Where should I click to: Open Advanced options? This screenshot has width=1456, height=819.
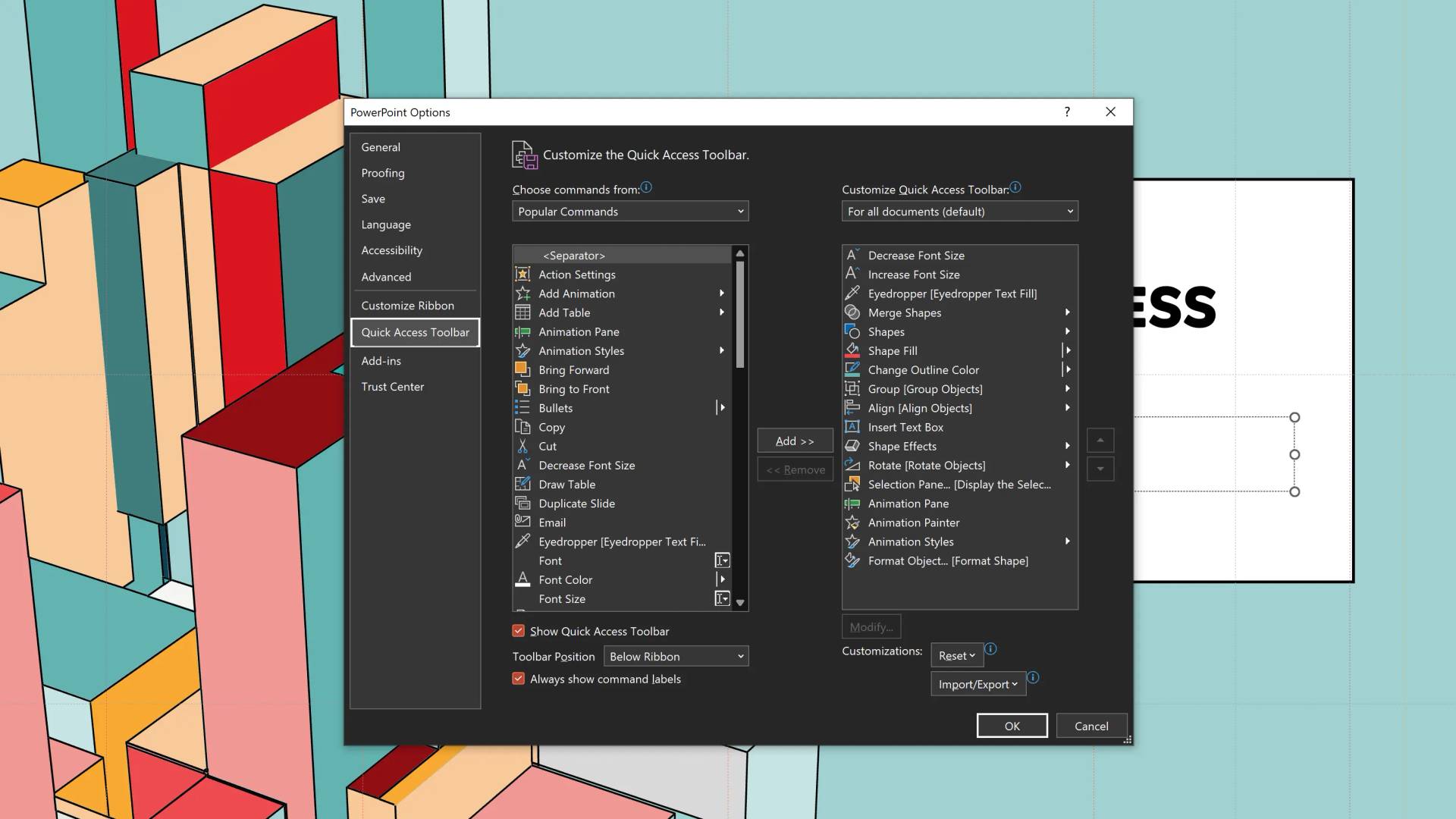[415, 277]
